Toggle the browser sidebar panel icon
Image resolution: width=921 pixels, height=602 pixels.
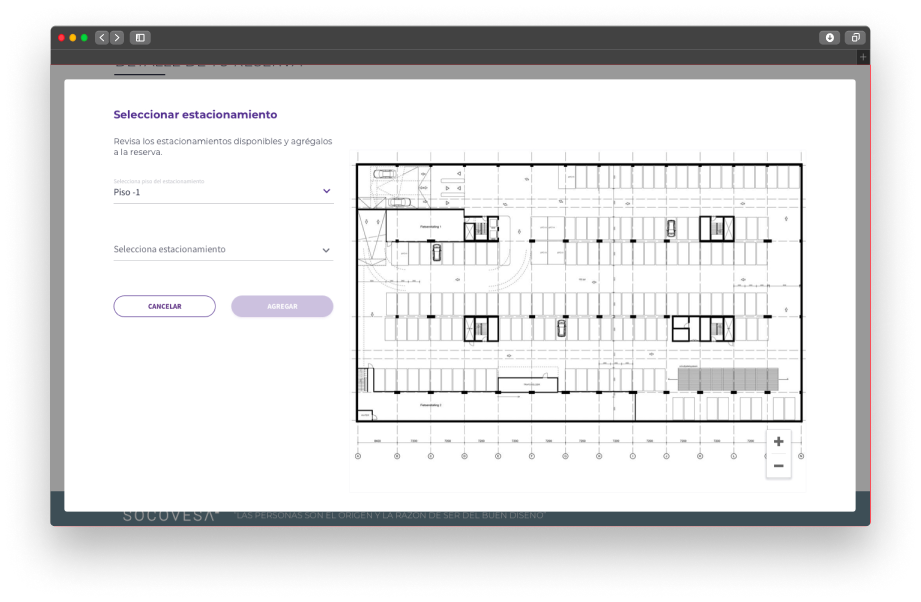pos(140,38)
